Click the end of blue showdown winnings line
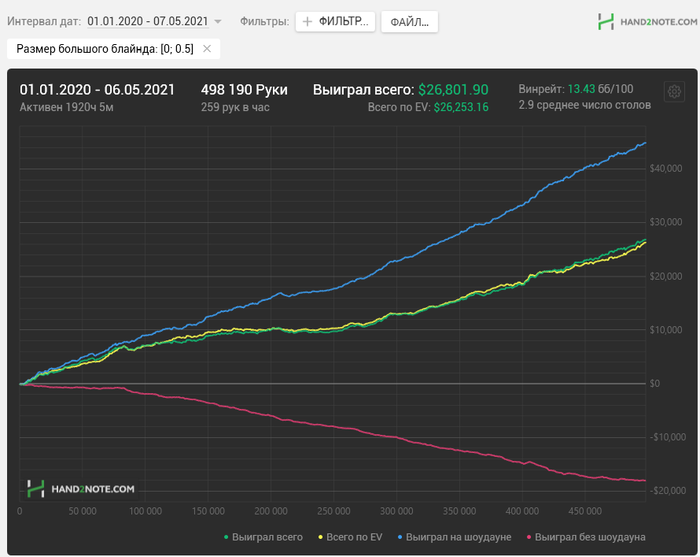The height and width of the screenshot is (557, 700). [x=645, y=143]
